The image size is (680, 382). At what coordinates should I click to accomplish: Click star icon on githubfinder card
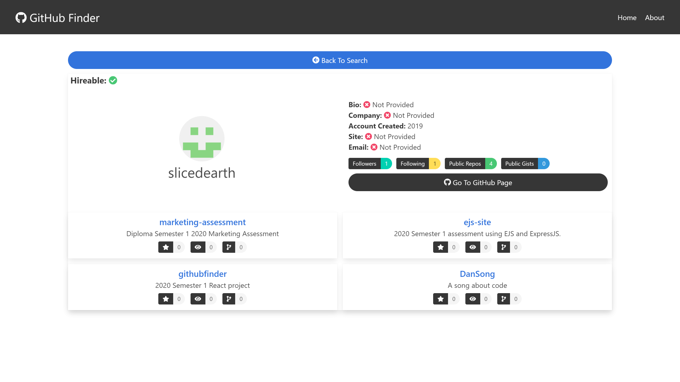tap(166, 299)
